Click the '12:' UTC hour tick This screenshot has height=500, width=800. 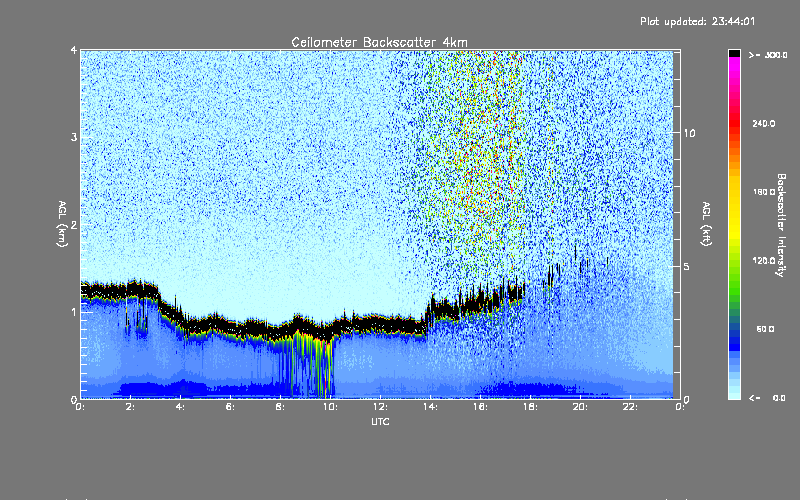click(380, 407)
